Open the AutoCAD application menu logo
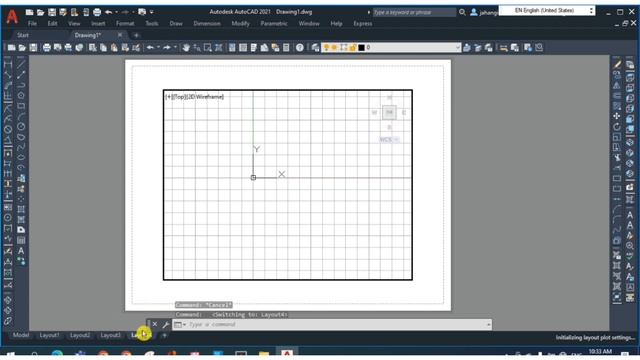Viewport: 640px width, 360px height. pyautogui.click(x=12, y=16)
